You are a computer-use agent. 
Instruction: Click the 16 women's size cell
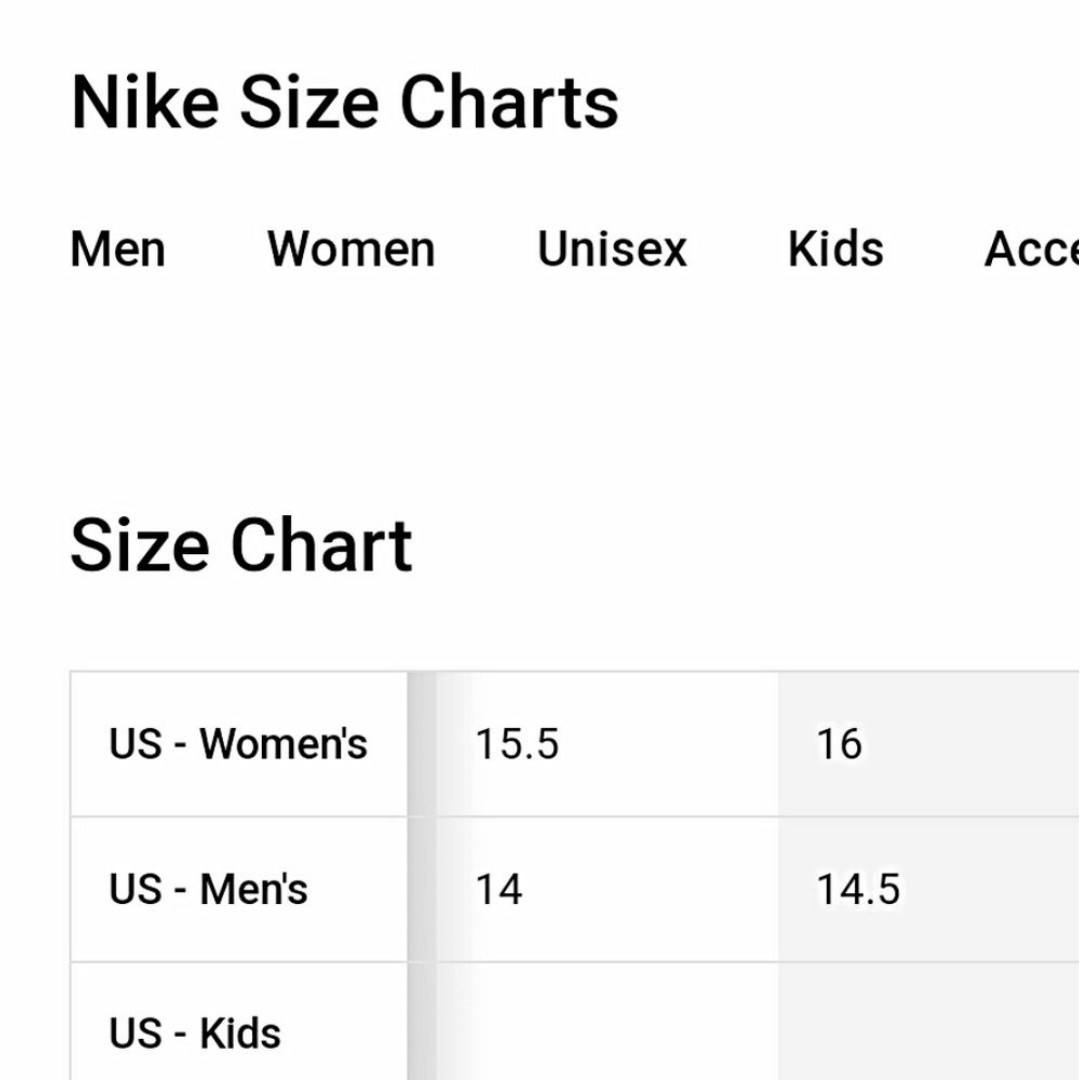point(929,744)
